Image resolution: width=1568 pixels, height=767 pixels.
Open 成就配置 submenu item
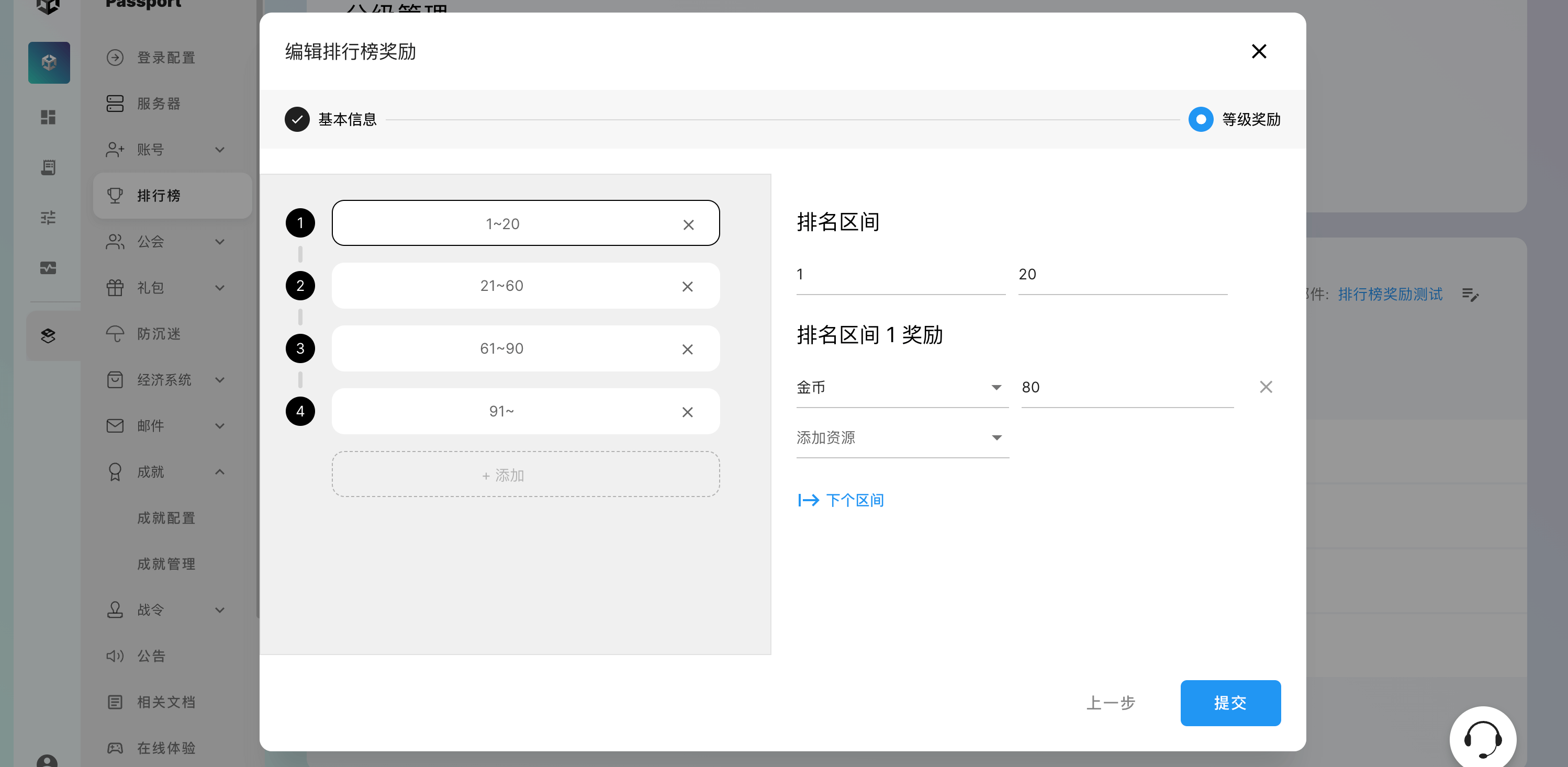[x=166, y=518]
